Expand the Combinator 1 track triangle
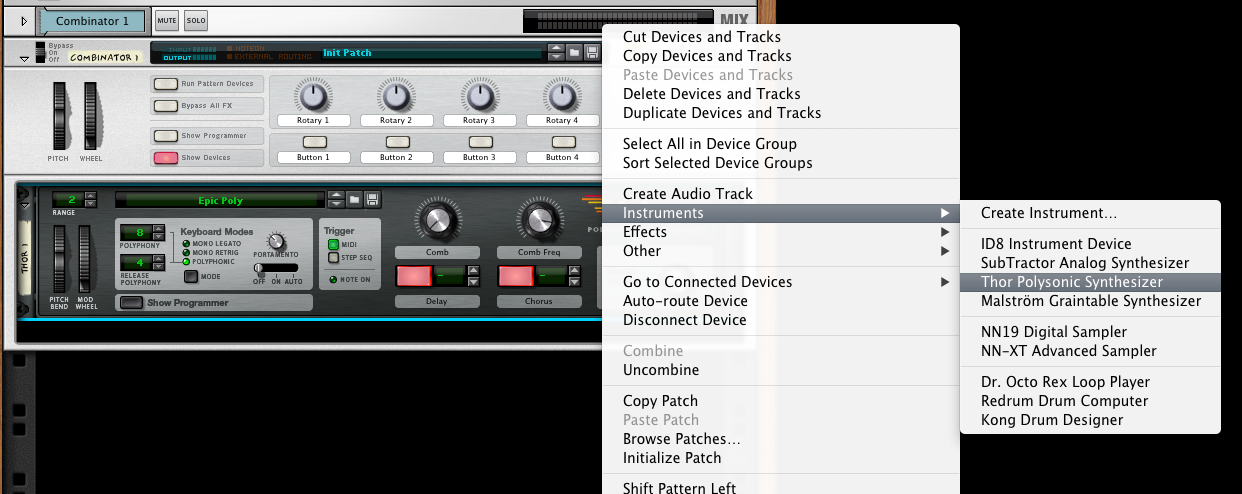Screen dimensions: 1242x494 click(x=24, y=21)
